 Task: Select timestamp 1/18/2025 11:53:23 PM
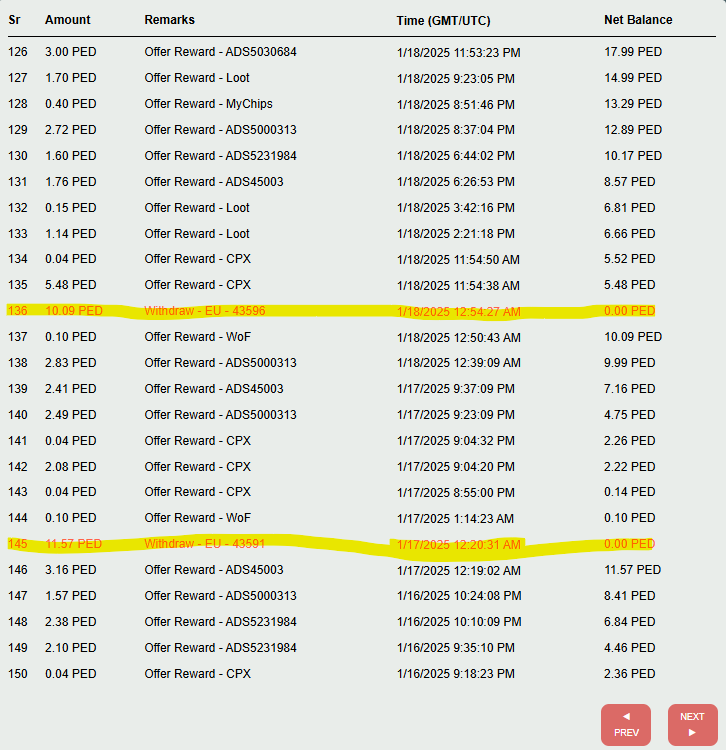[458, 53]
